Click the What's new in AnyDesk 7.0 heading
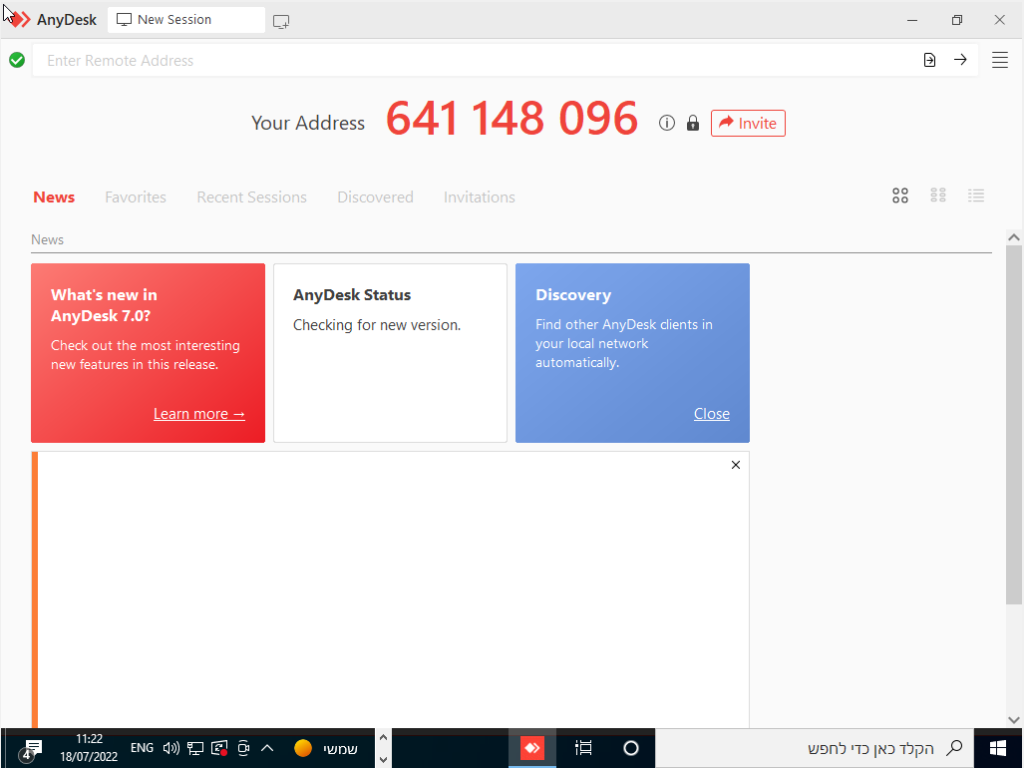This screenshot has height=768, width=1024. click(x=104, y=305)
